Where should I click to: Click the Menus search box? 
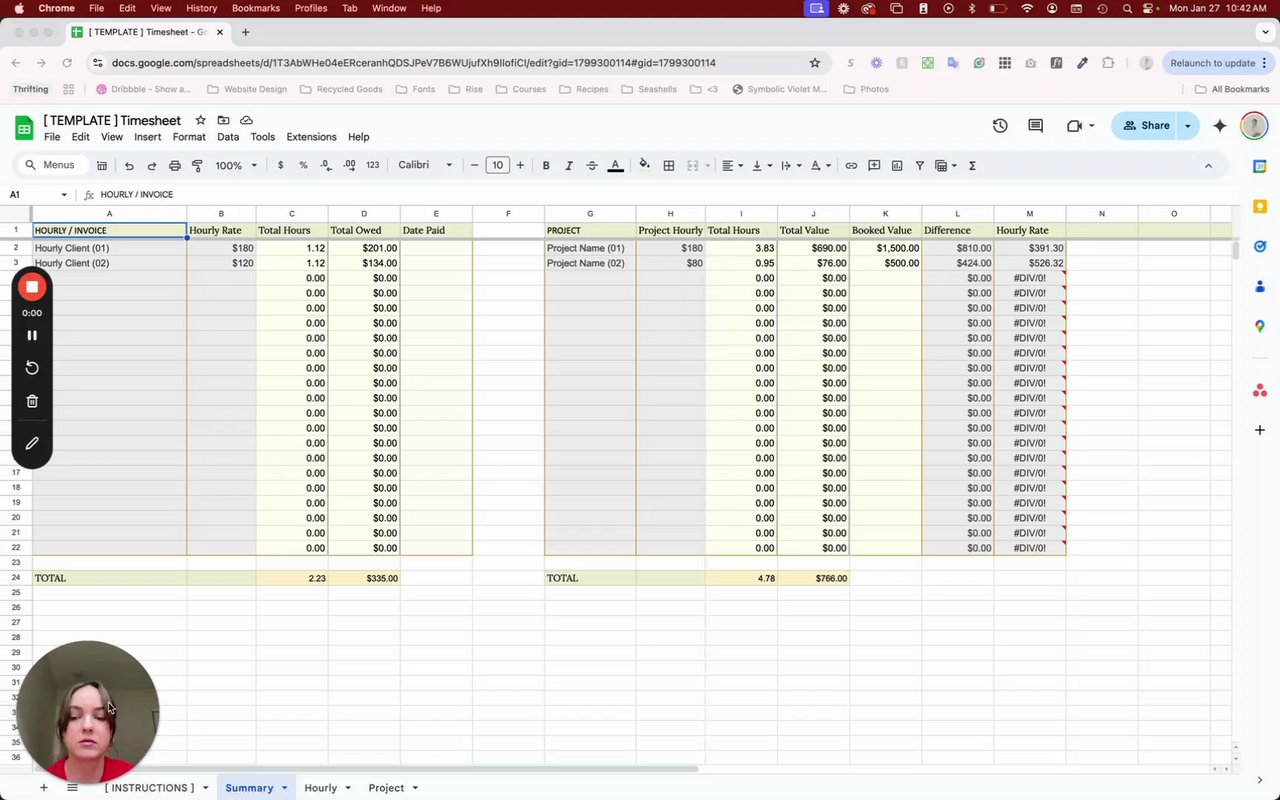point(50,165)
